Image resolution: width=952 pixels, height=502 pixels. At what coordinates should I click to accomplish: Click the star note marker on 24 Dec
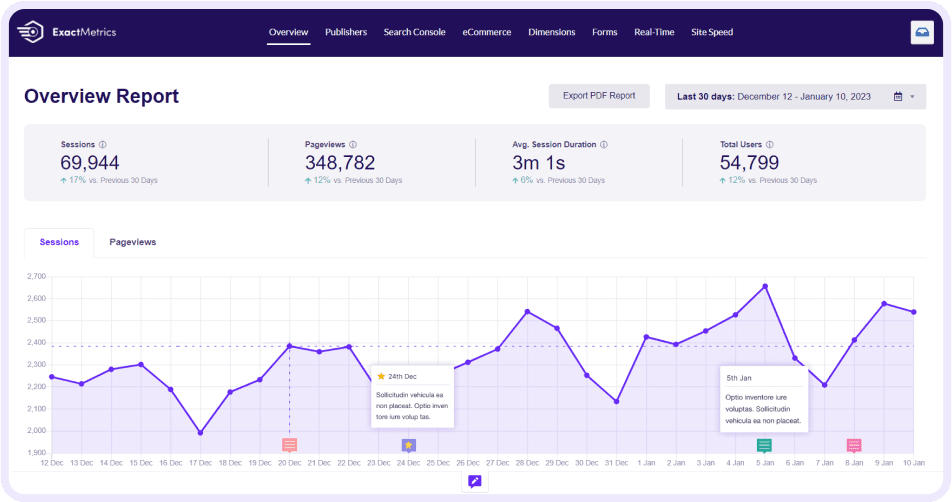pos(408,445)
